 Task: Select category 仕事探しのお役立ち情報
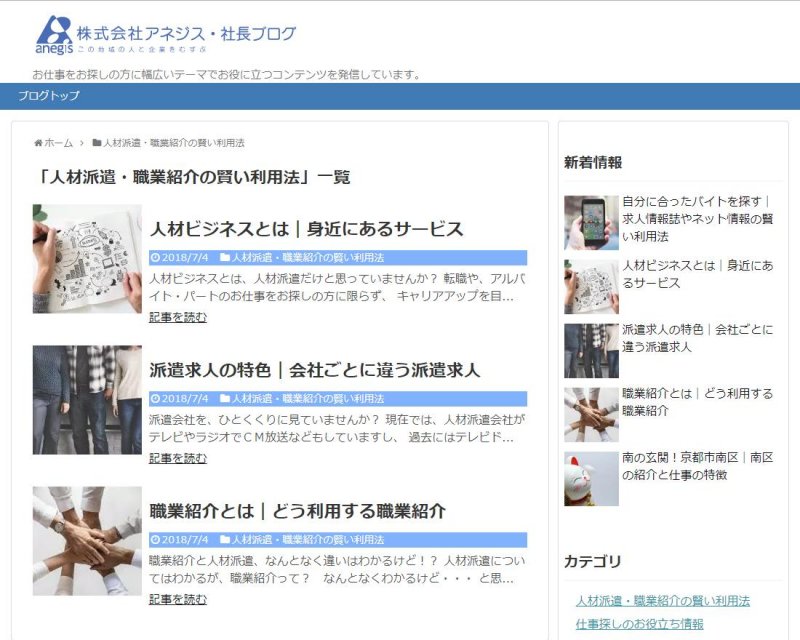tap(639, 624)
